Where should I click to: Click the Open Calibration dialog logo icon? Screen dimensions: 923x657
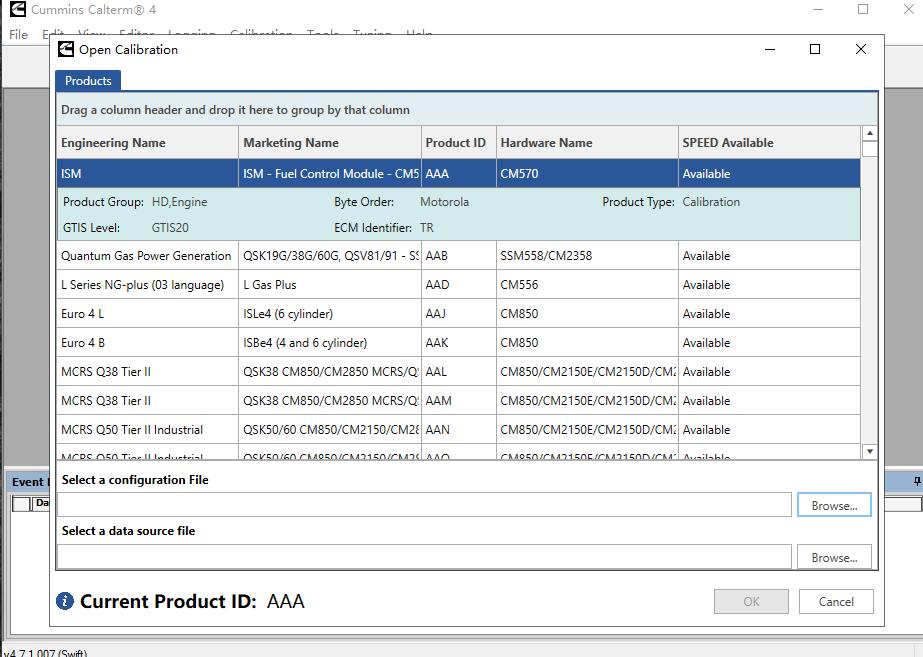[67, 48]
